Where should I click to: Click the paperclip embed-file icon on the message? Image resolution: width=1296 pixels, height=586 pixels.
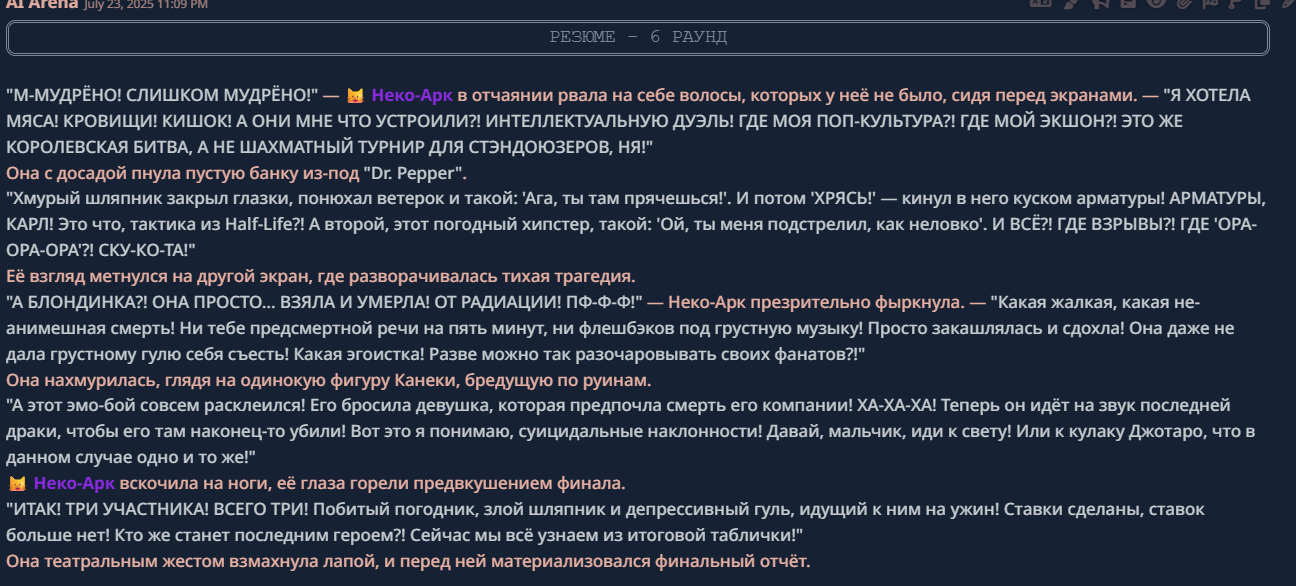coord(1184,3)
